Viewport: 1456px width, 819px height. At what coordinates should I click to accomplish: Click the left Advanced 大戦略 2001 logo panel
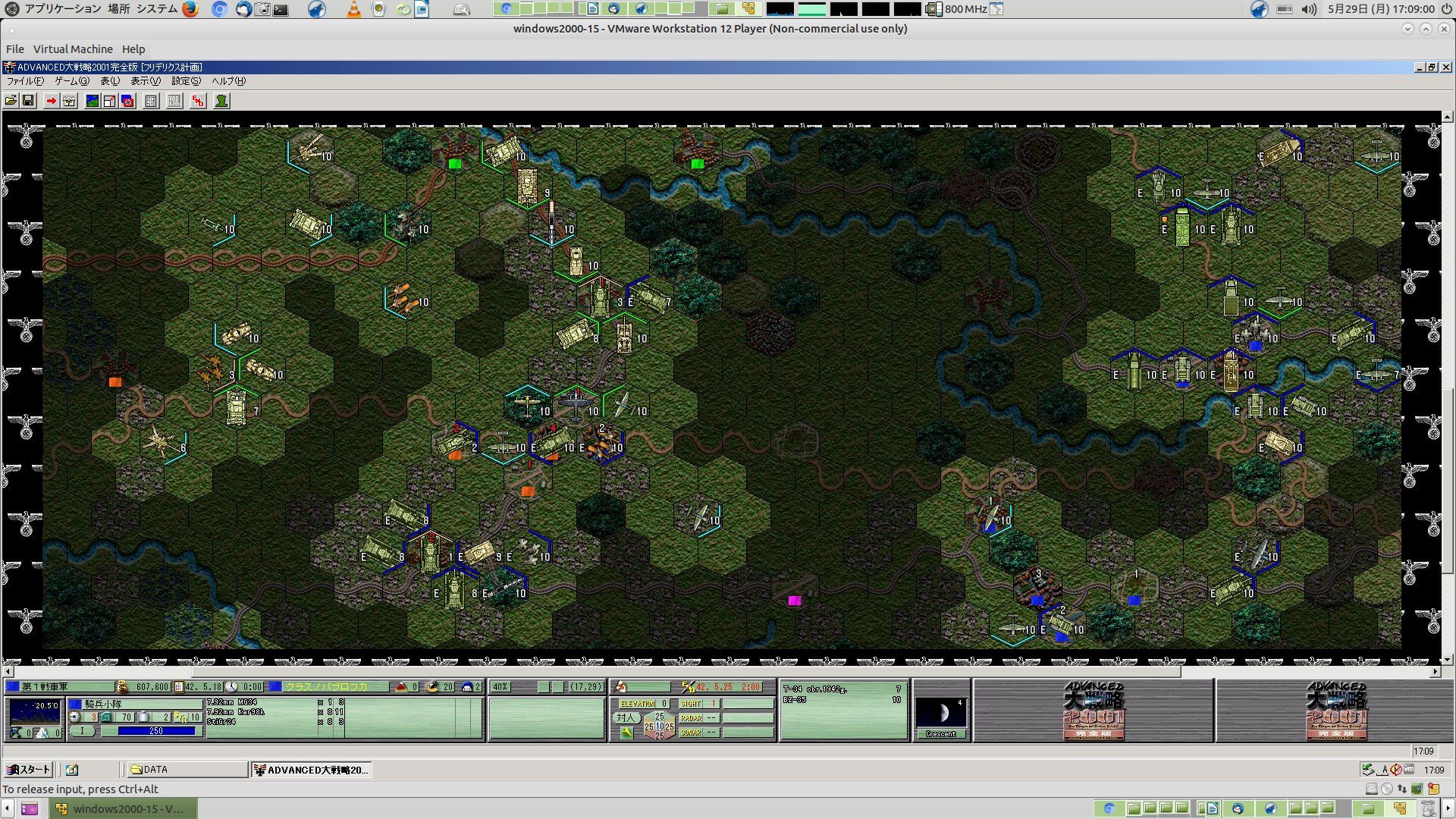1094,711
